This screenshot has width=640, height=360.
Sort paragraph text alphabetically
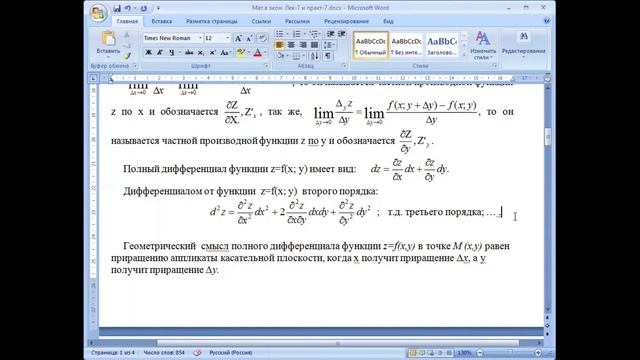click(x=314, y=56)
